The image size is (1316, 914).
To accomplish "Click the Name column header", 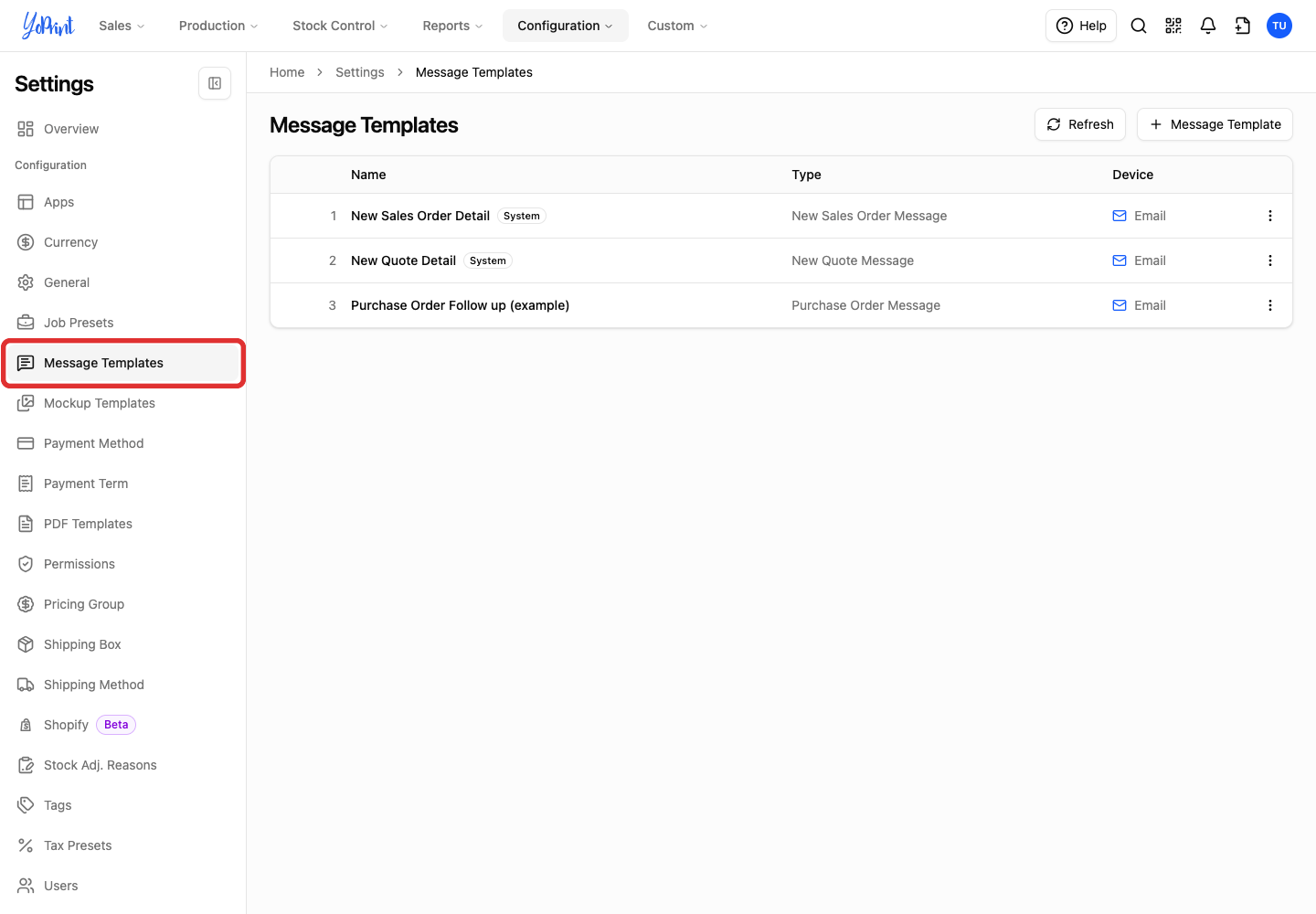I will (x=368, y=175).
